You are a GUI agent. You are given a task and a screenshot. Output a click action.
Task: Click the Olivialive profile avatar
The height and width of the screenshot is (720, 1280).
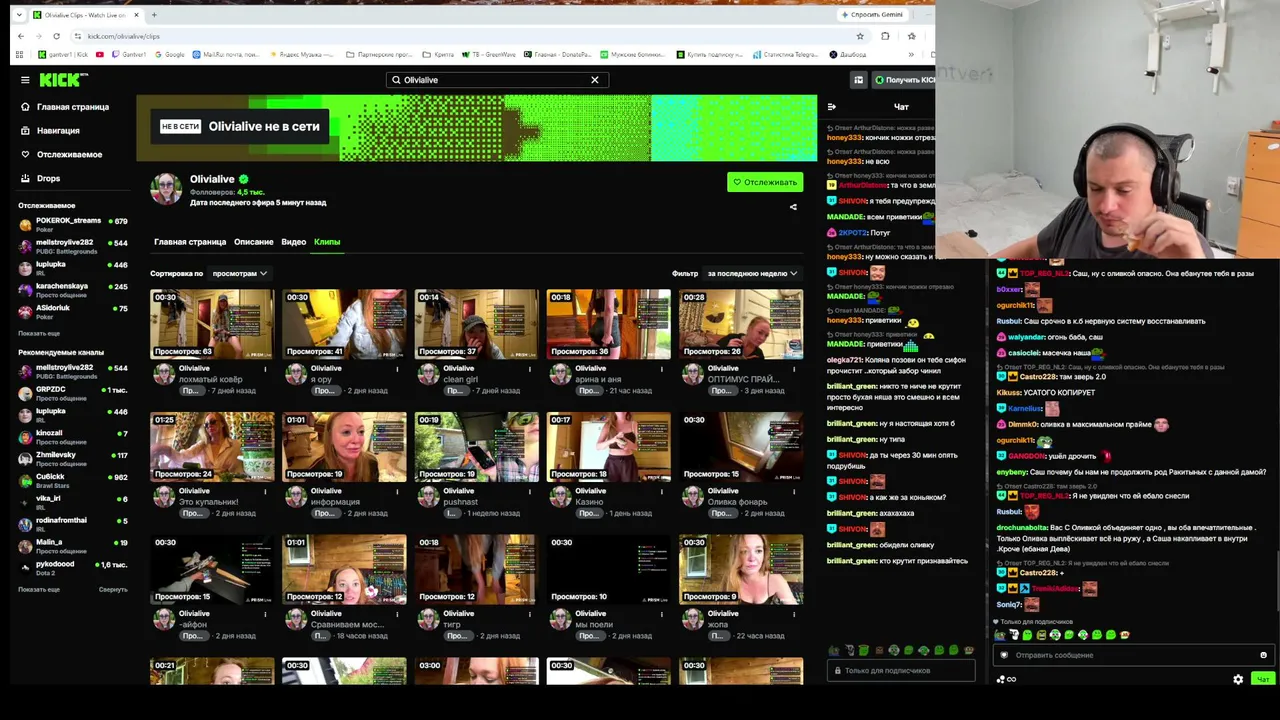point(166,188)
